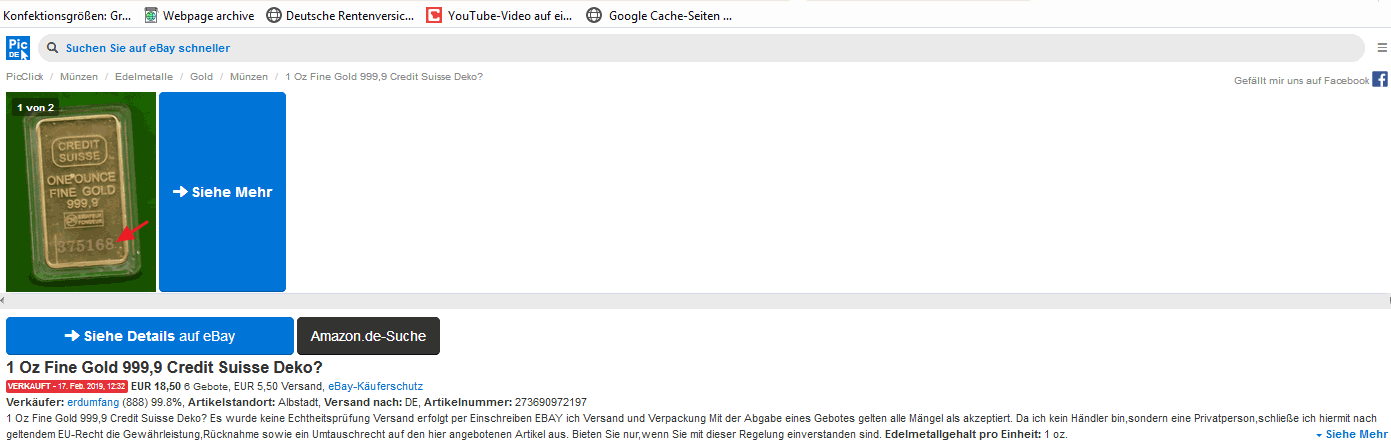This screenshot has height=445, width=1391.
Task: Expand description with Siehe Mehr
Action: [x=1351, y=435]
